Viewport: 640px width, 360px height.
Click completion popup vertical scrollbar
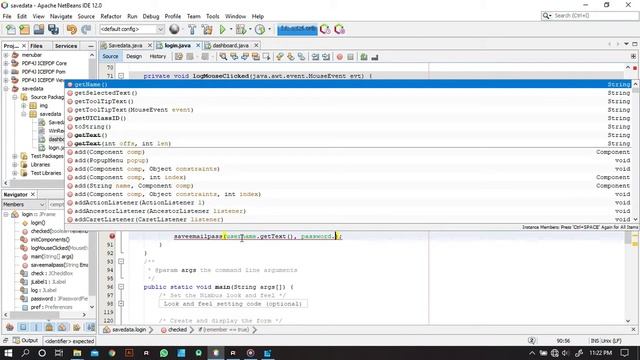point(635,152)
